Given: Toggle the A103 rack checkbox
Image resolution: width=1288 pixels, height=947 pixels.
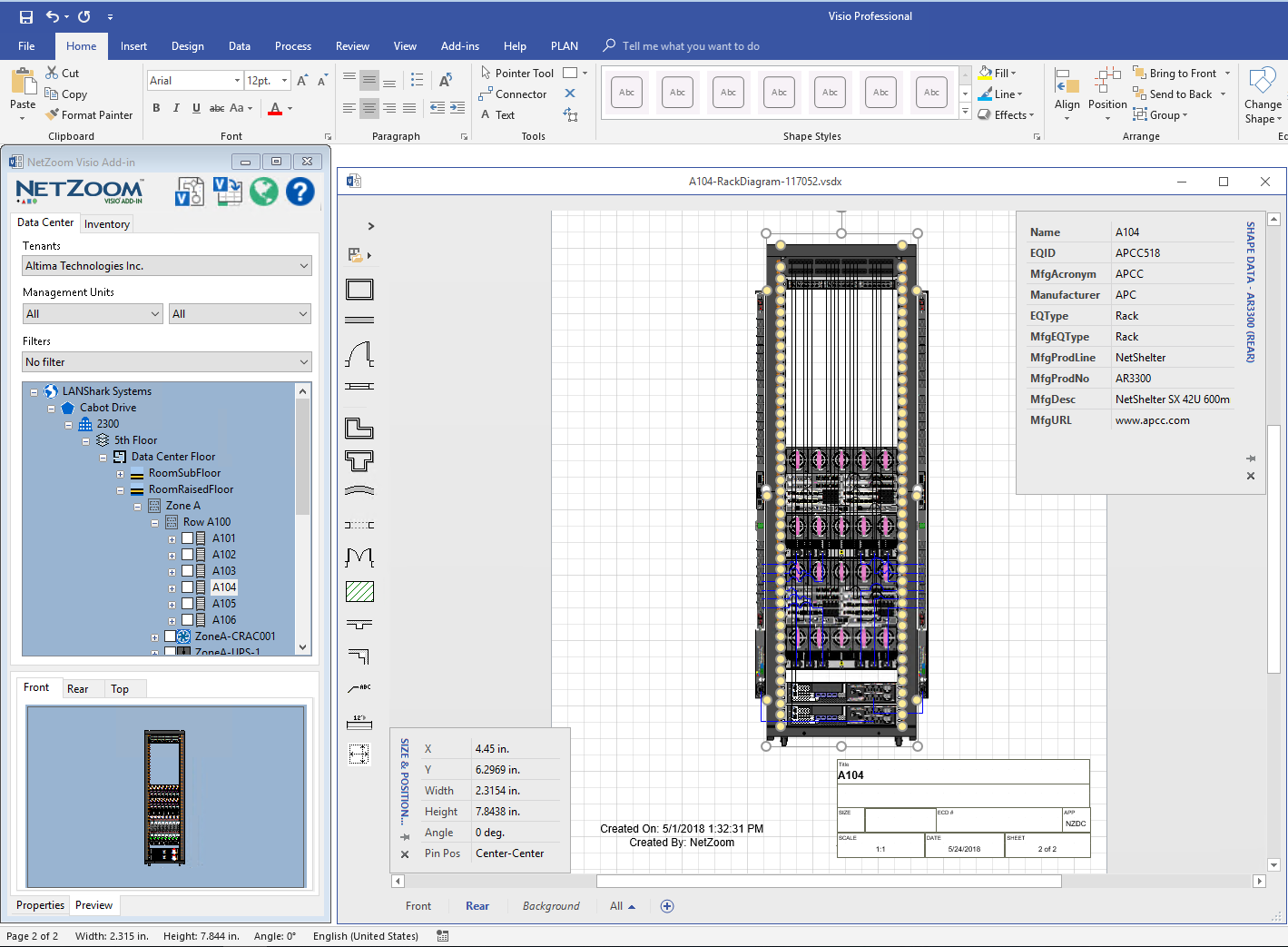Looking at the screenshot, I should pyautogui.click(x=187, y=571).
